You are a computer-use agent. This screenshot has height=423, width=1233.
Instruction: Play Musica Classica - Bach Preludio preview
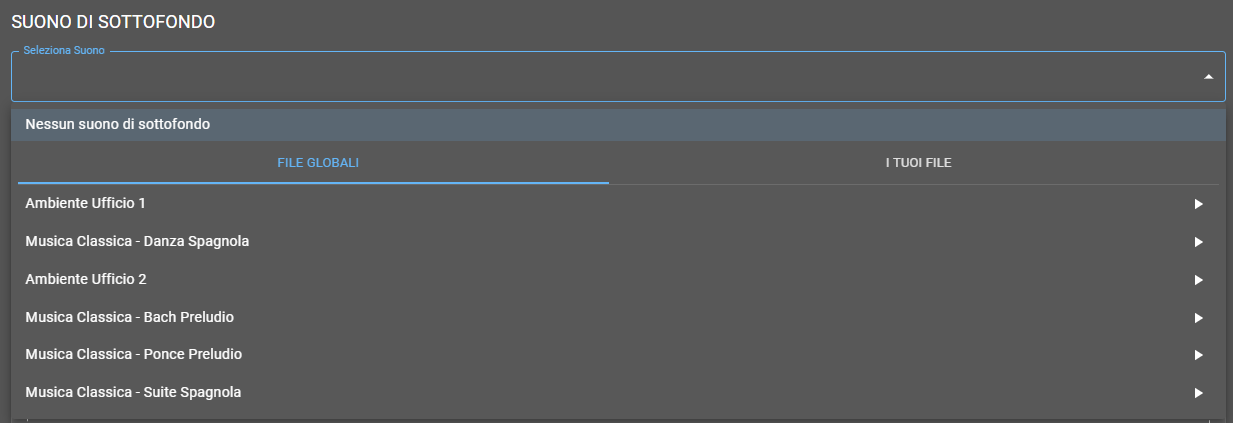pos(1198,318)
